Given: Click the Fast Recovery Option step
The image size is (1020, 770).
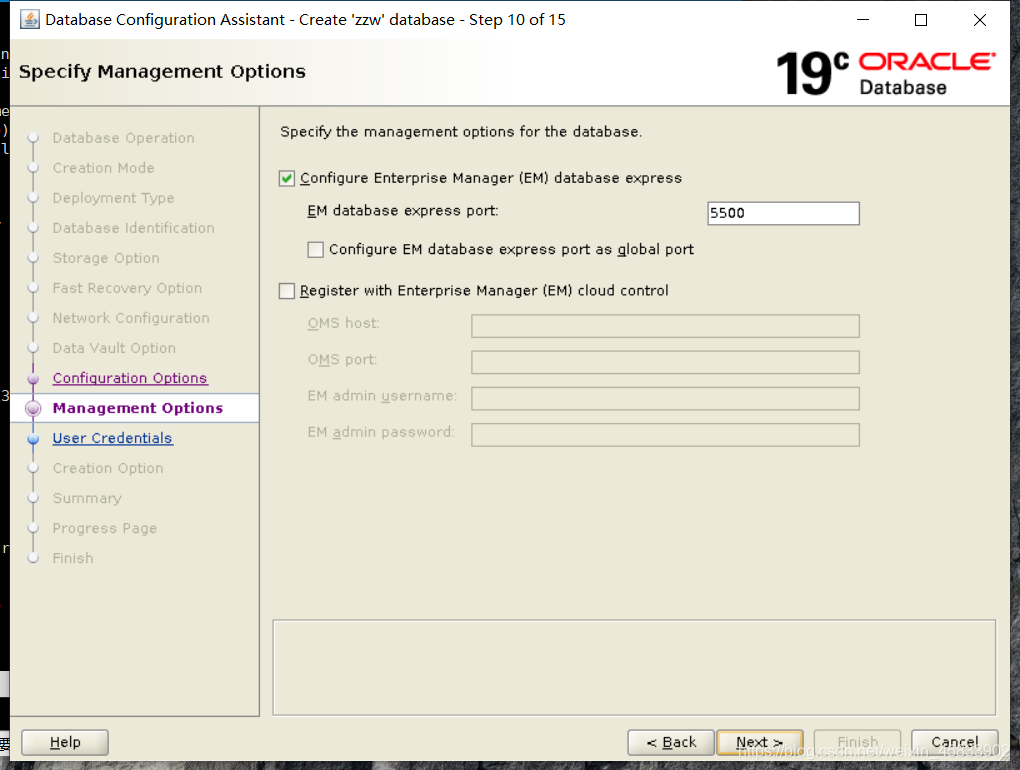Looking at the screenshot, I should click(x=128, y=288).
